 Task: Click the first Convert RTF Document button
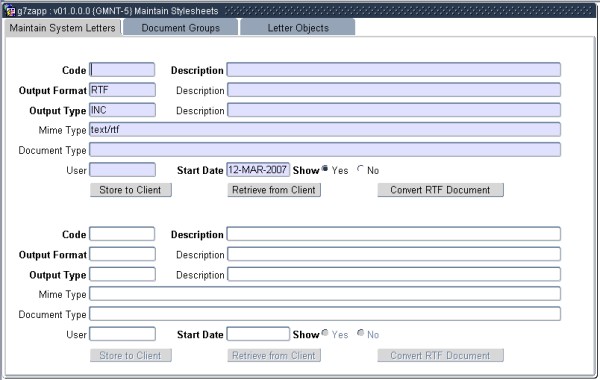click(440, 190)
